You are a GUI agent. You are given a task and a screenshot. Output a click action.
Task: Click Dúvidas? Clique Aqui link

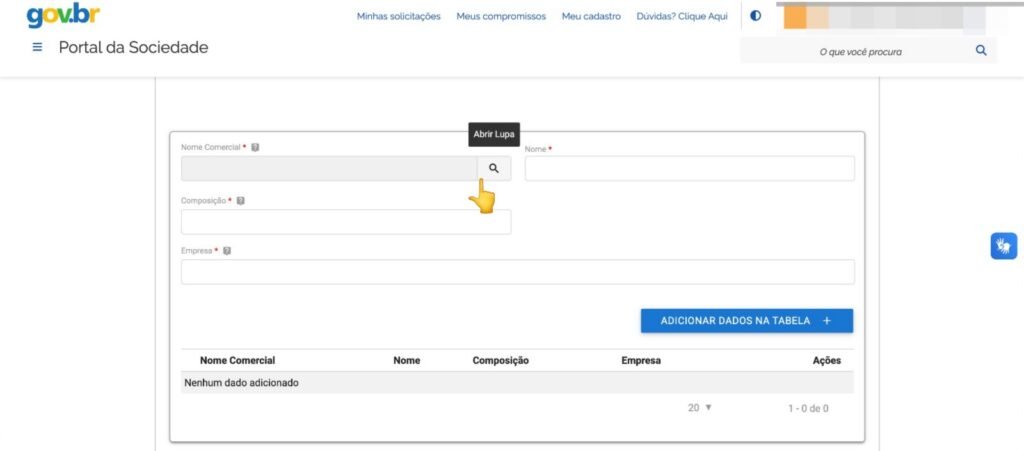coord(682,16)
